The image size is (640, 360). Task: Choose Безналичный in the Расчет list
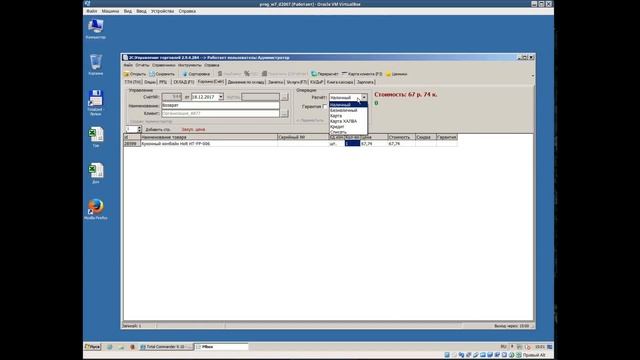[x=348, y=110]
